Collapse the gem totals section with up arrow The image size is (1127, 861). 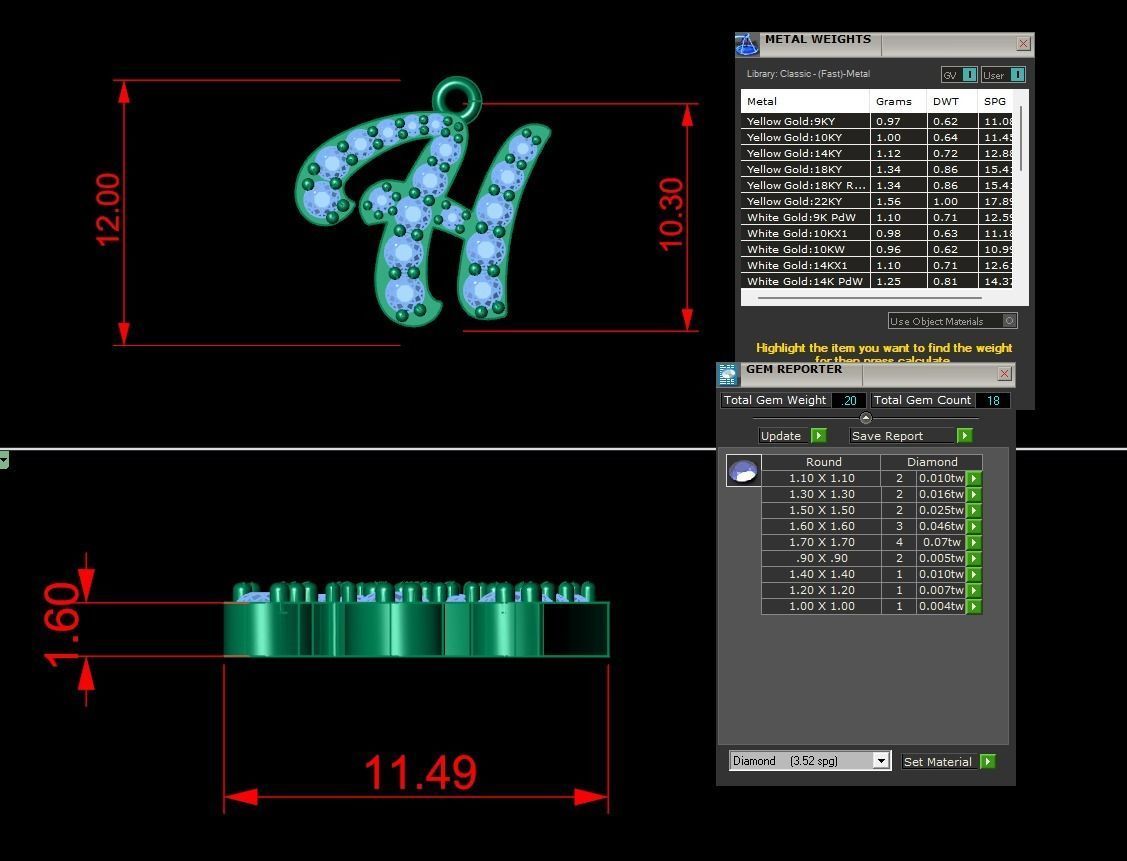[x=865, y=418]
